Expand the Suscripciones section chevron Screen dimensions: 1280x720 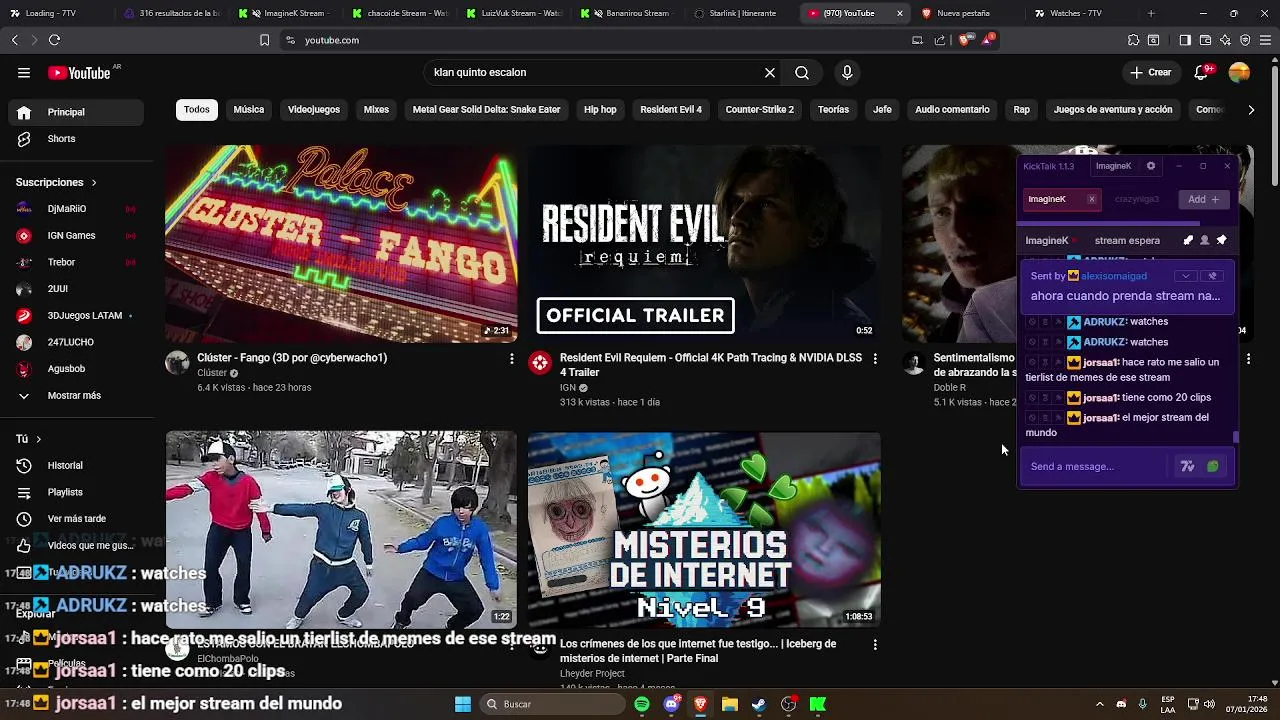pyautogui.click(x=94, y=183)
